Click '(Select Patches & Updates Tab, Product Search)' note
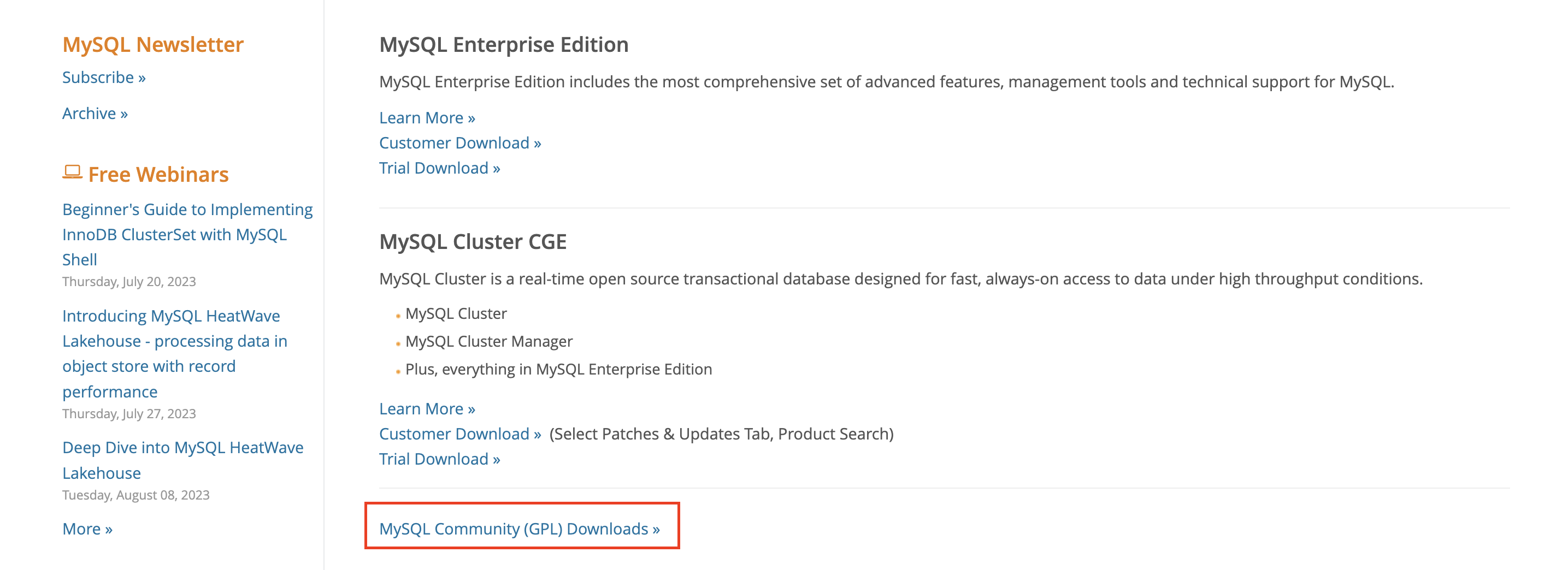1568x570 pixels. (721, 434)
